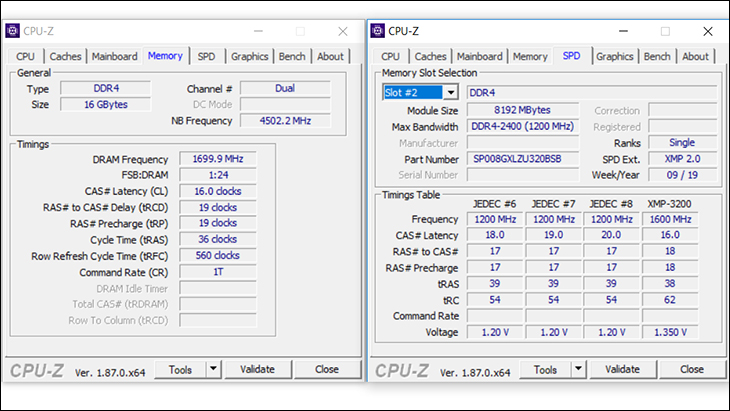Open the About tab in right window
Viewport: 730px width, 411px height.
(696, 56)
